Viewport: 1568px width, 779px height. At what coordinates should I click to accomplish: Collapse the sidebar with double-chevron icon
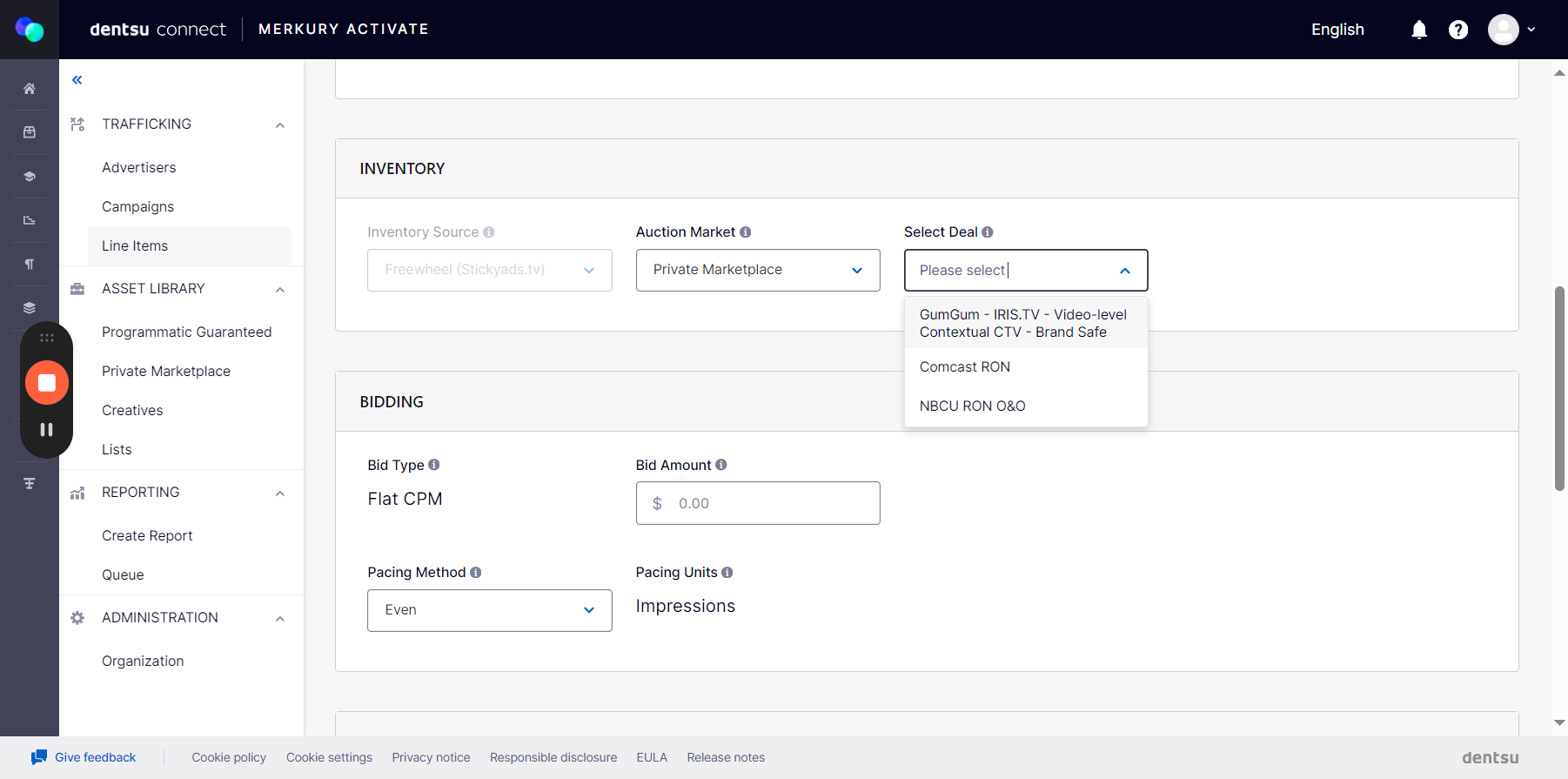[x=77, y=80]
